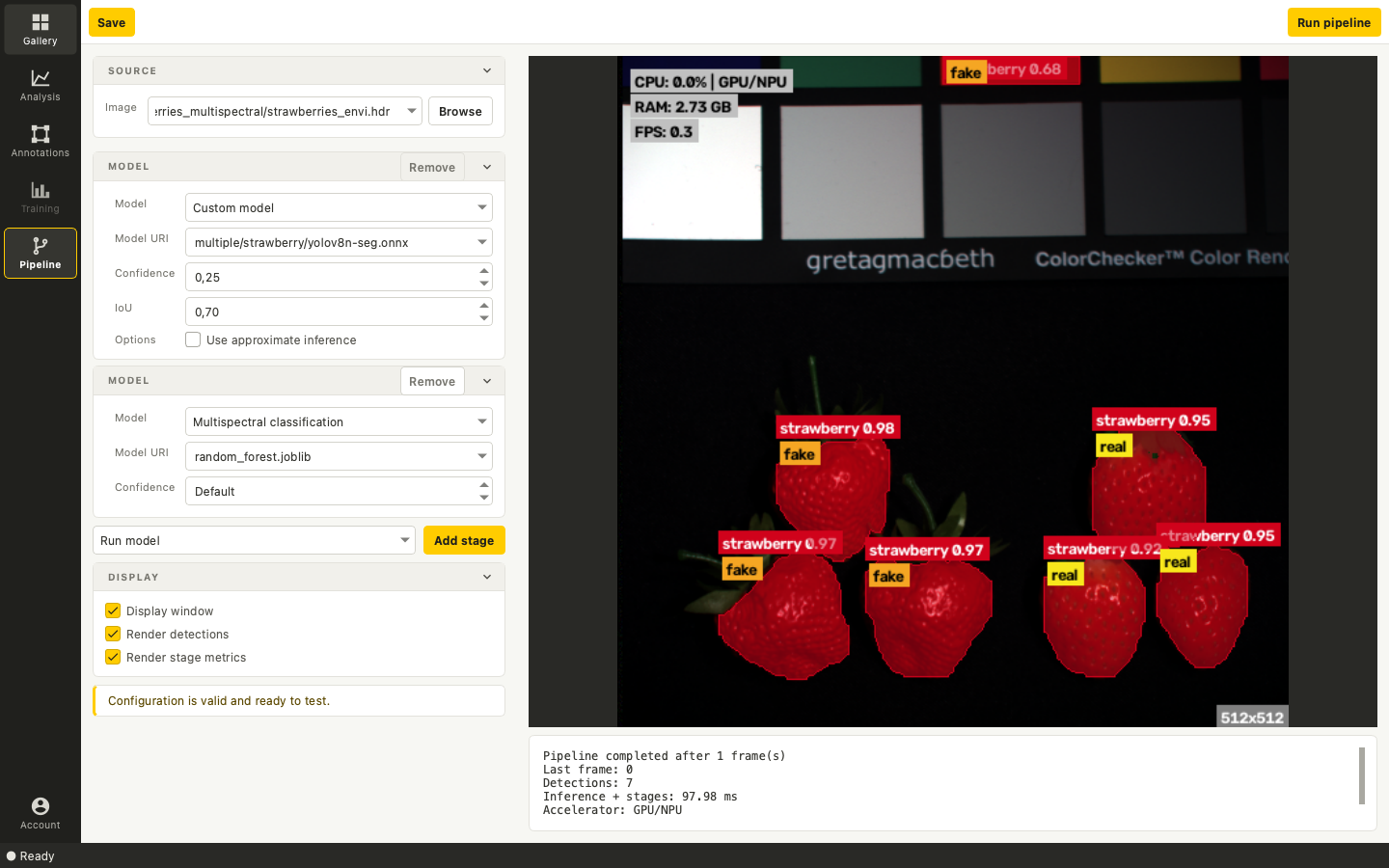
Task: Uncheck the Render stage metrics checkbox
Action: point(113,657)
